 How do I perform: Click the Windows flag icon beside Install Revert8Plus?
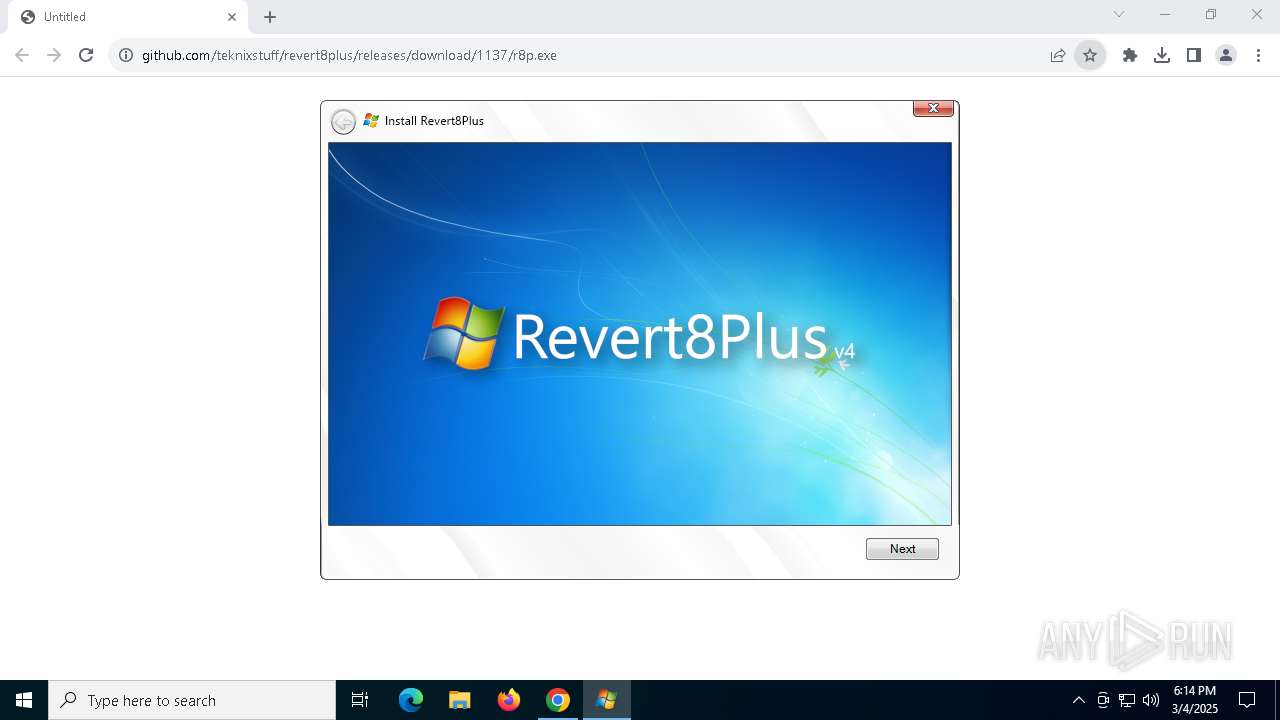point(371,120)
